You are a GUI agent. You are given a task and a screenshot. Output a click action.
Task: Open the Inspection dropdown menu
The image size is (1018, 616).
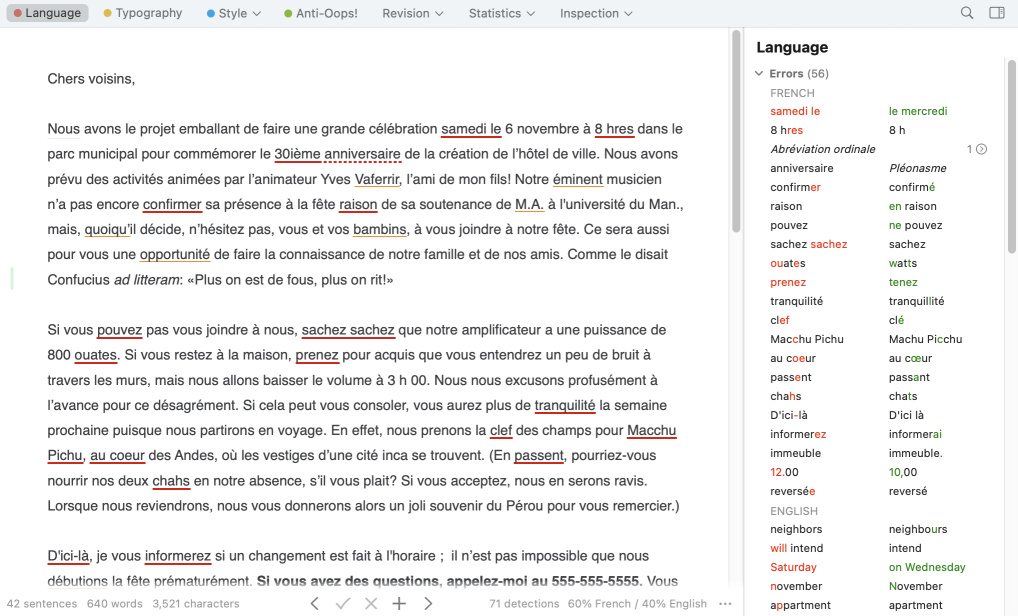pos(596,13)
